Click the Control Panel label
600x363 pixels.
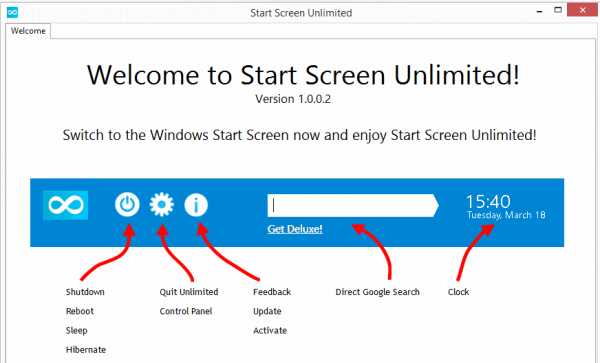point(186,311)
